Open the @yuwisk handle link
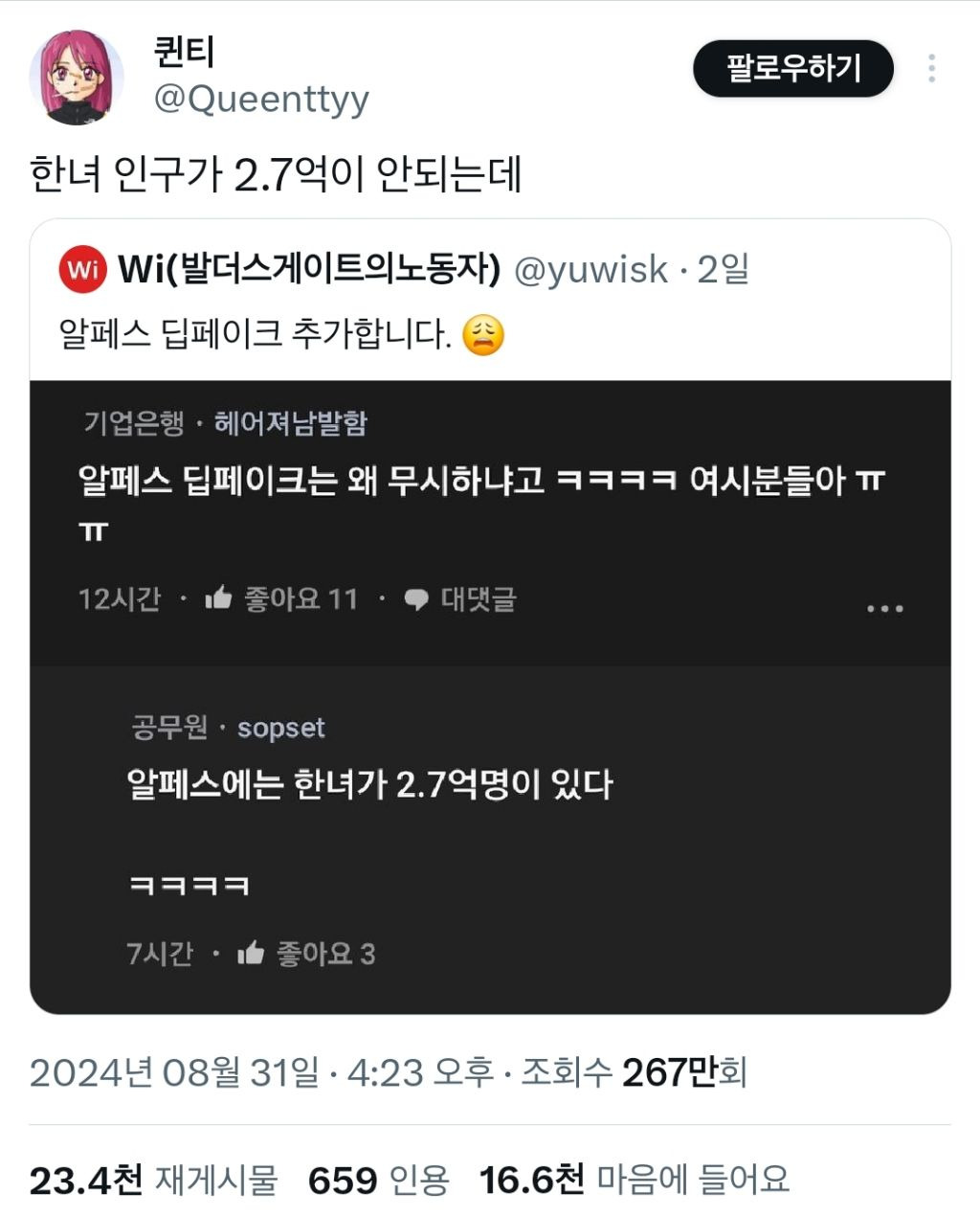 tap(590, 270)
